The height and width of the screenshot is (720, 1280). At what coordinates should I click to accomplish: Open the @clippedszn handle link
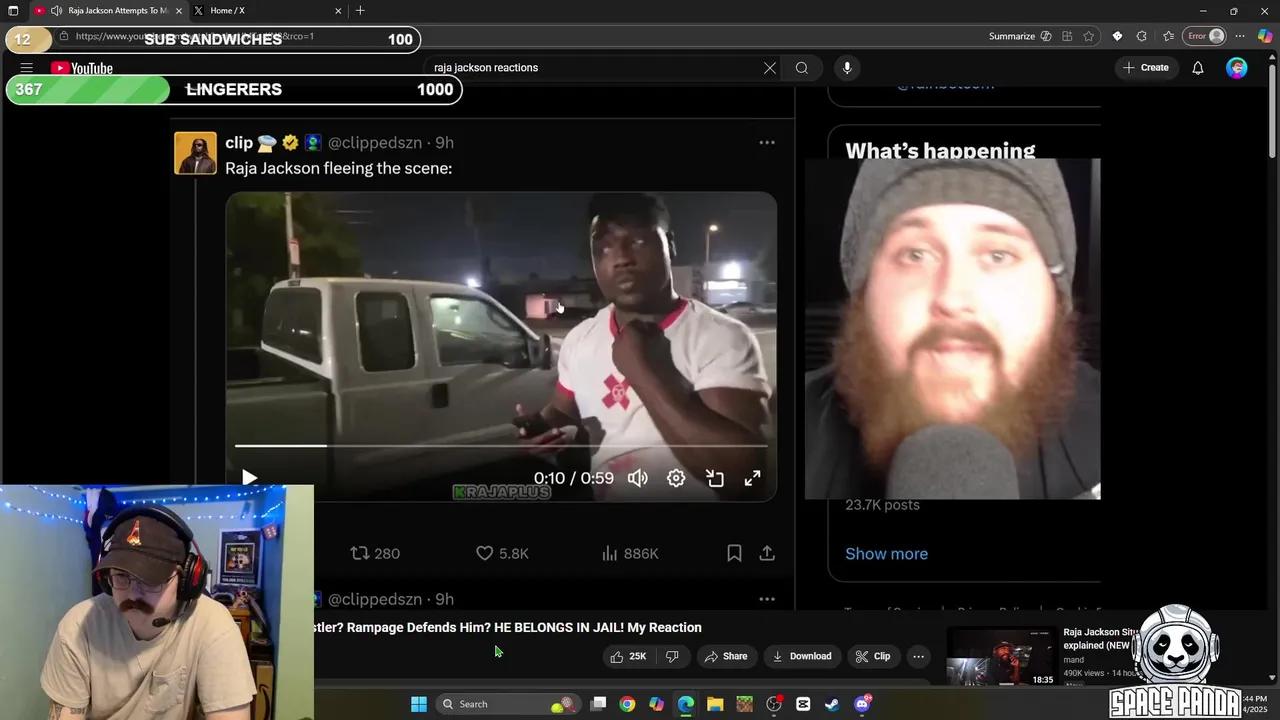pyautogui.click(x=375, y=143)
